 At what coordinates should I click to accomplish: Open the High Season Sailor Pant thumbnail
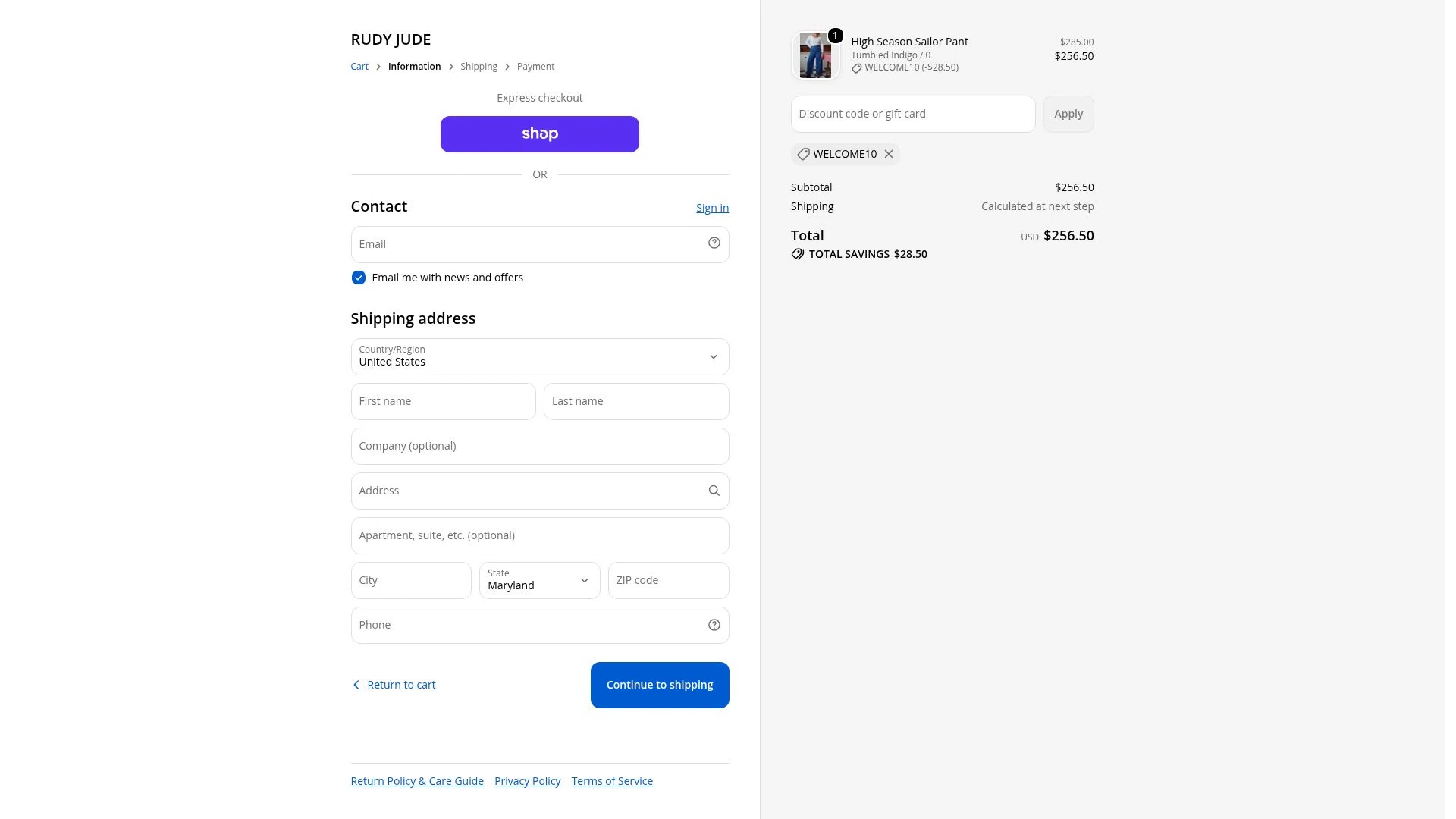coord(815,55)
